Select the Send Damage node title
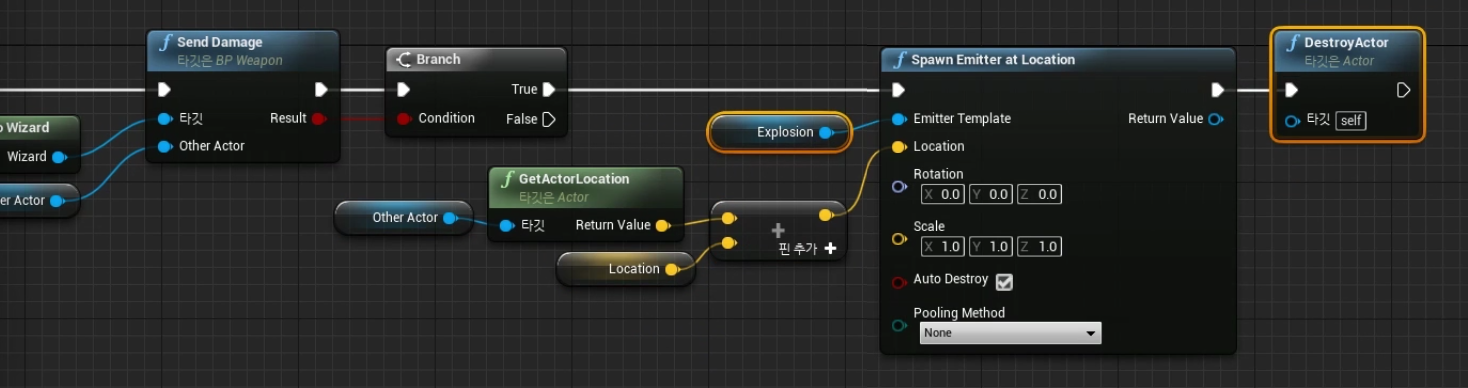 (x=219, y=42)
